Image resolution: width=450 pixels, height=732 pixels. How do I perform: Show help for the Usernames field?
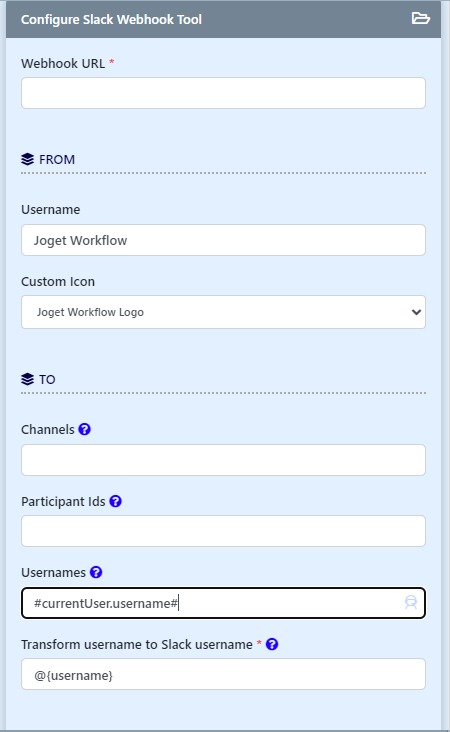(96, 572)
